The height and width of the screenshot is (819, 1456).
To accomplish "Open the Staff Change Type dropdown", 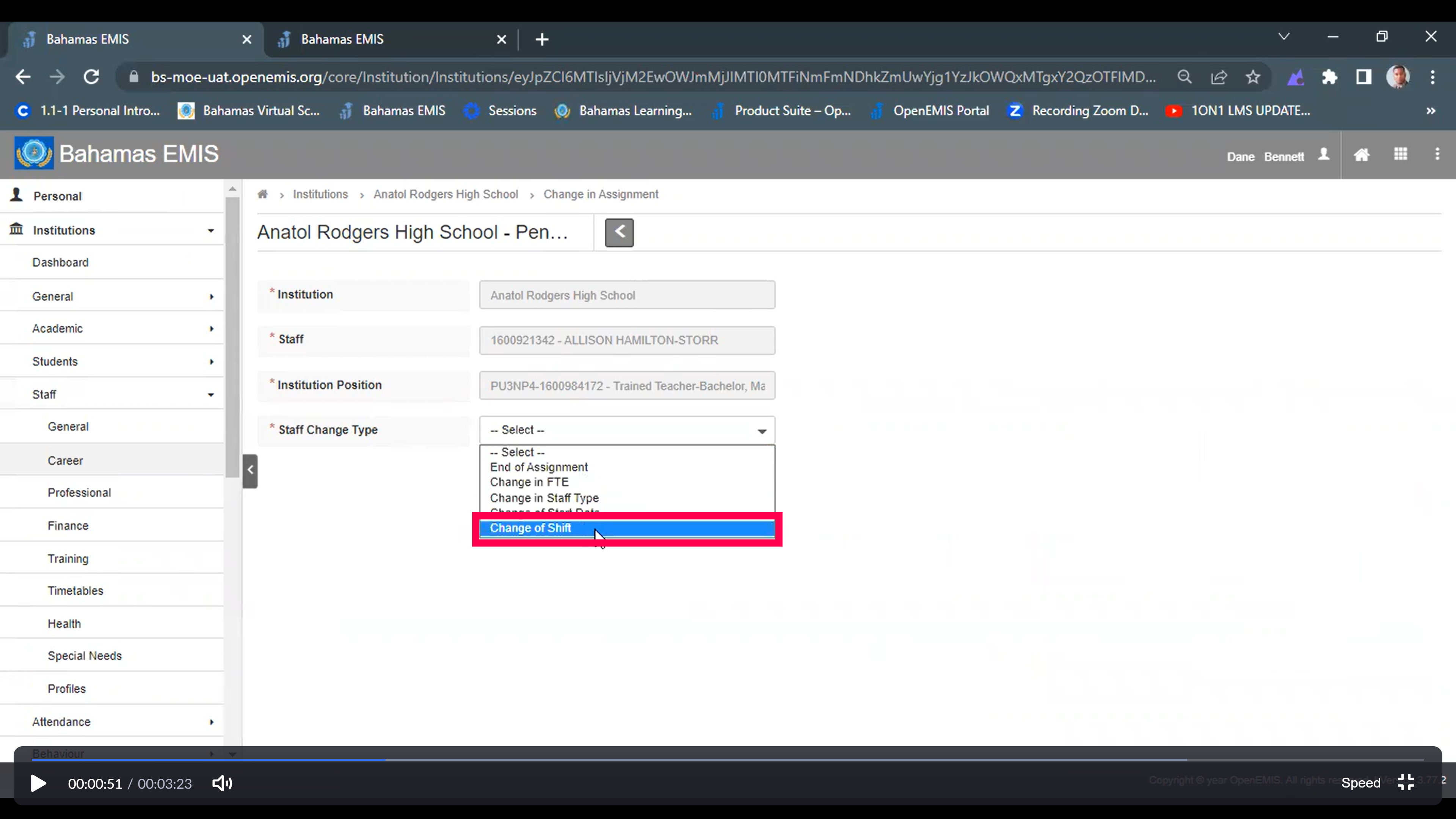I will click(628, 430).
